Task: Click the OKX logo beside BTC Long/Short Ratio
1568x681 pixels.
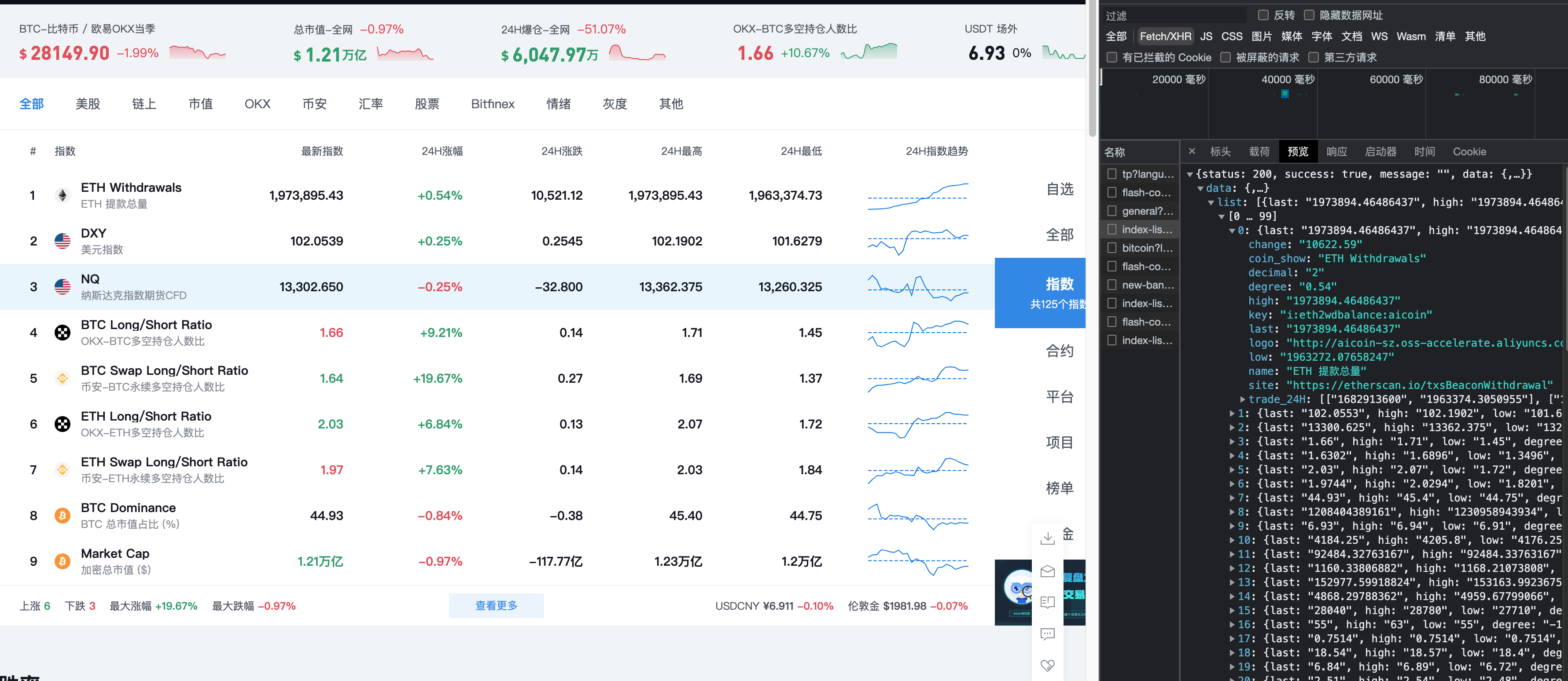Action: tap(62, 333)
